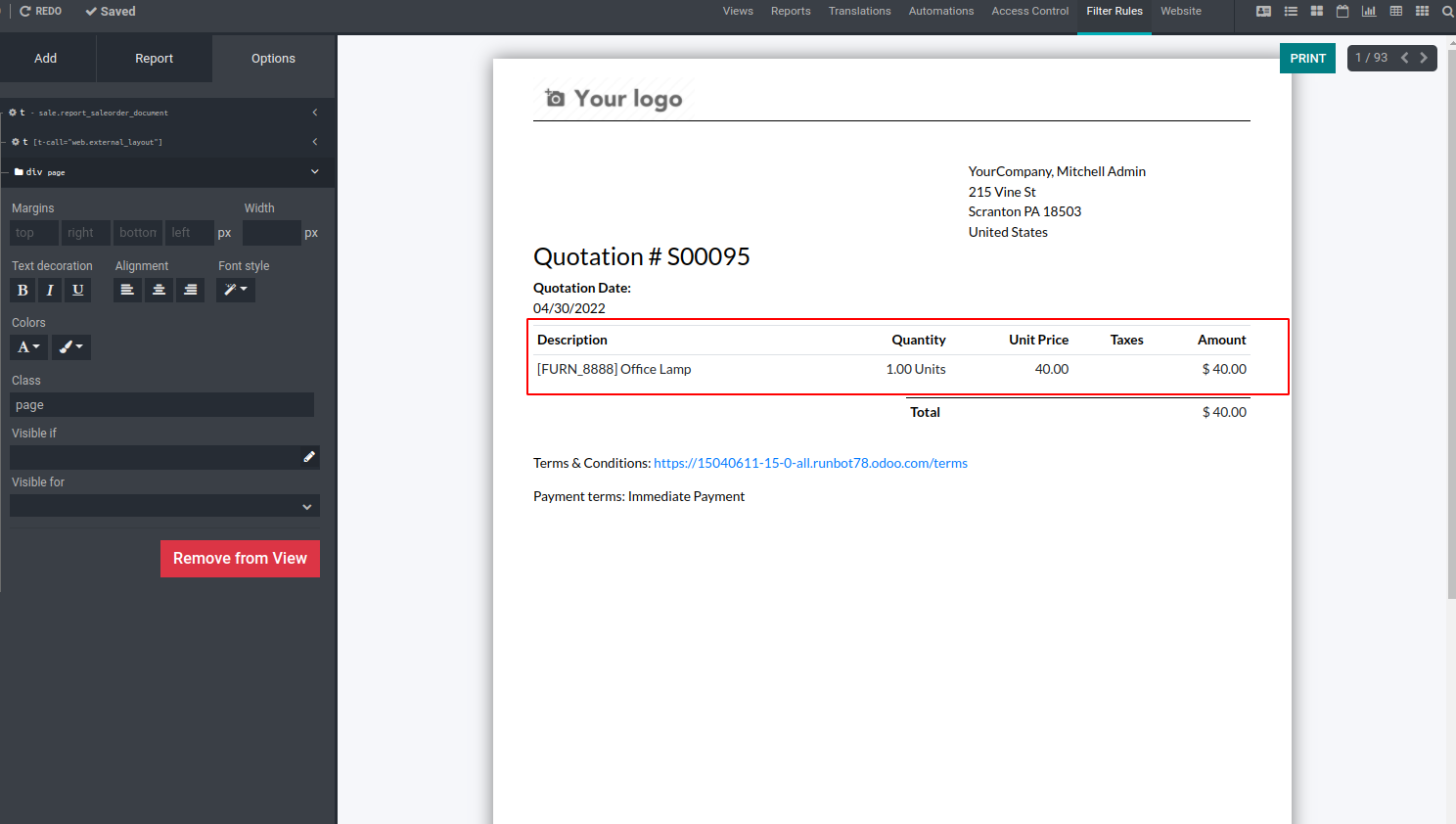The height and width of the screenshot is (824, 1456).
Task: Collapse the web.external_layout node arrow
Action: coord(315,142)
